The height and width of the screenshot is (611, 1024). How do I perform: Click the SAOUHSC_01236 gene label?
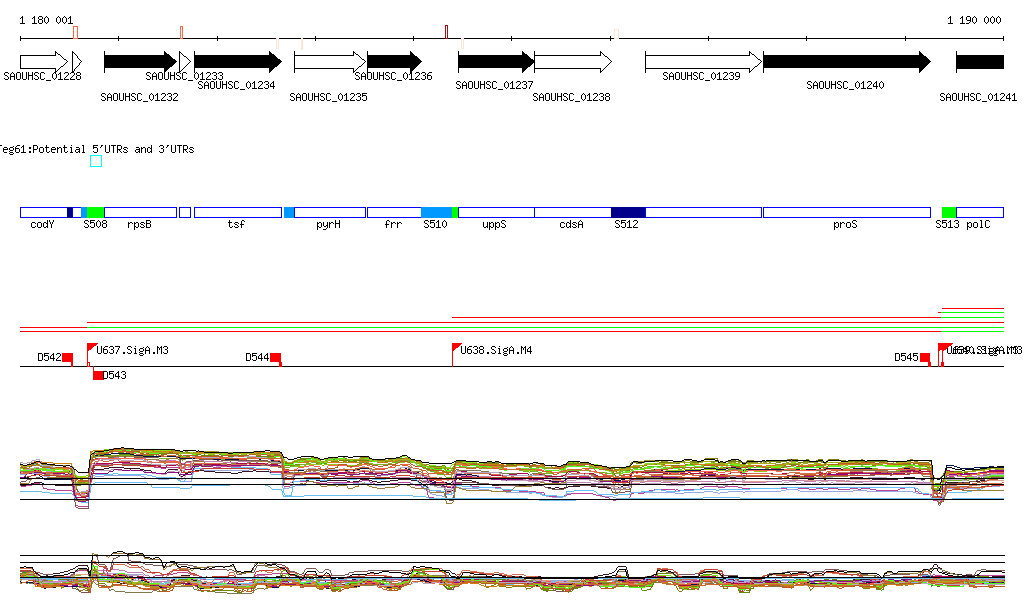pos(393,76)
